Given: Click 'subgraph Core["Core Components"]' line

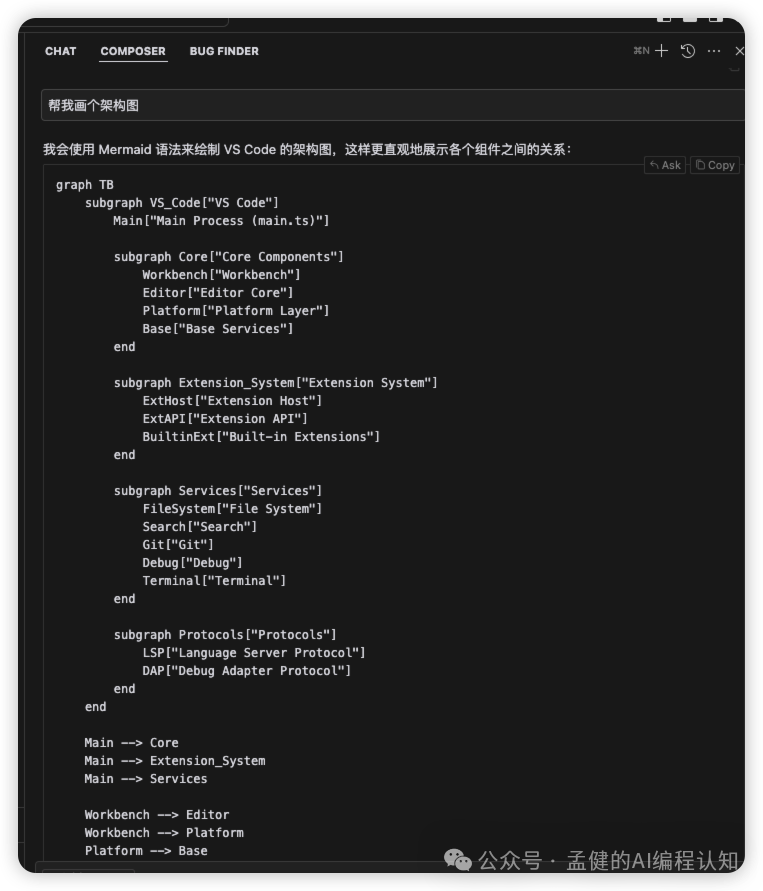Looking at the screenshot, I should point(228,257).
